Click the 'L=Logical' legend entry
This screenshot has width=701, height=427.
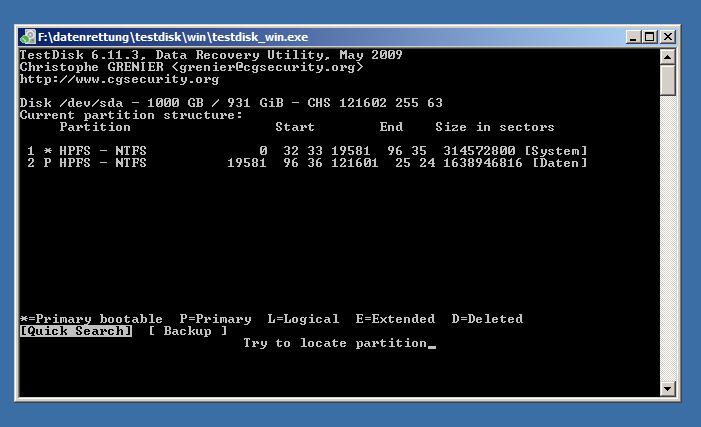point(303,319)
